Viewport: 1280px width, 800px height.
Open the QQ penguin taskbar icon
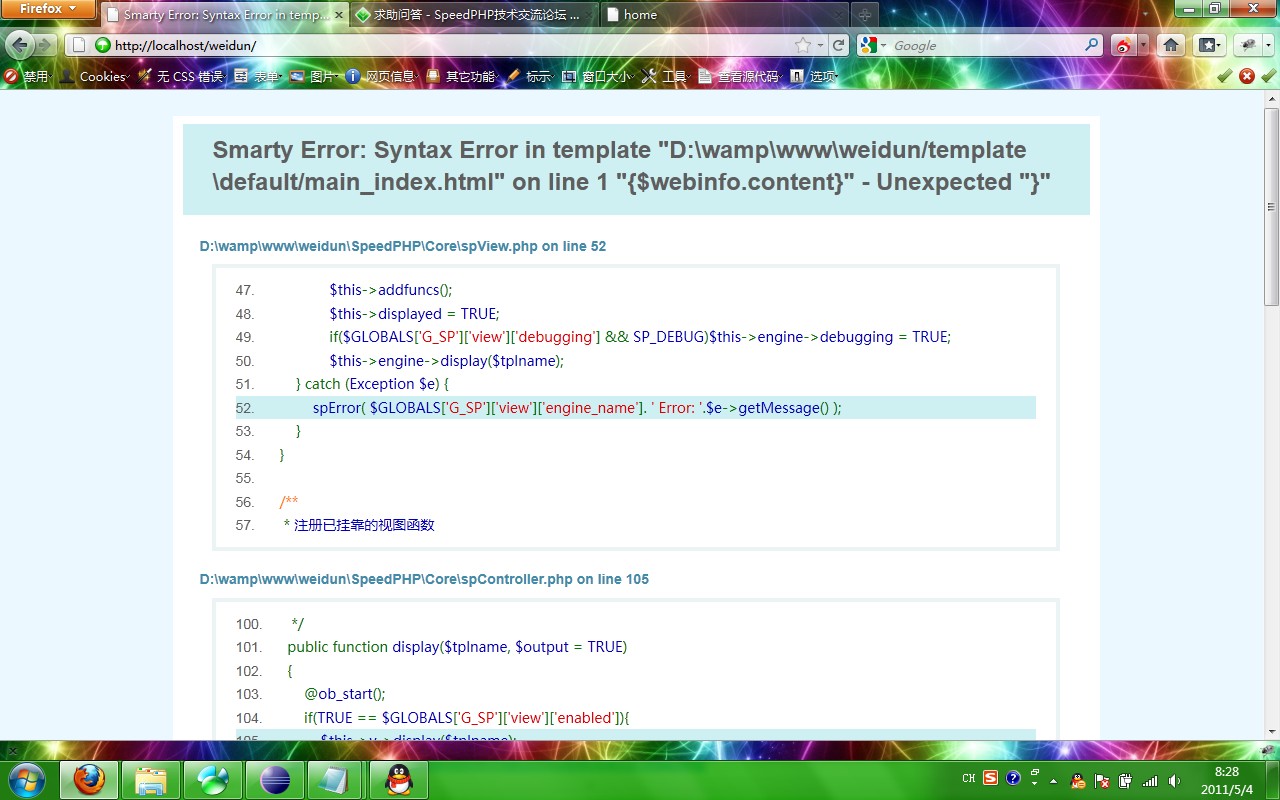click(x=399, y=779)
